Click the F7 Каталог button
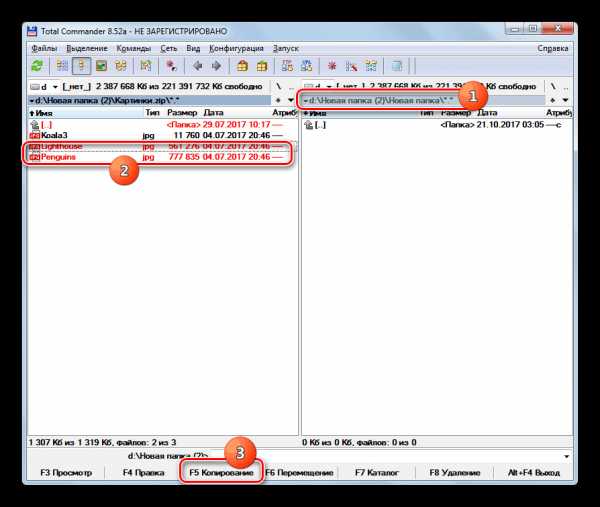The image size is (600, 507). (x=377, y=473)
